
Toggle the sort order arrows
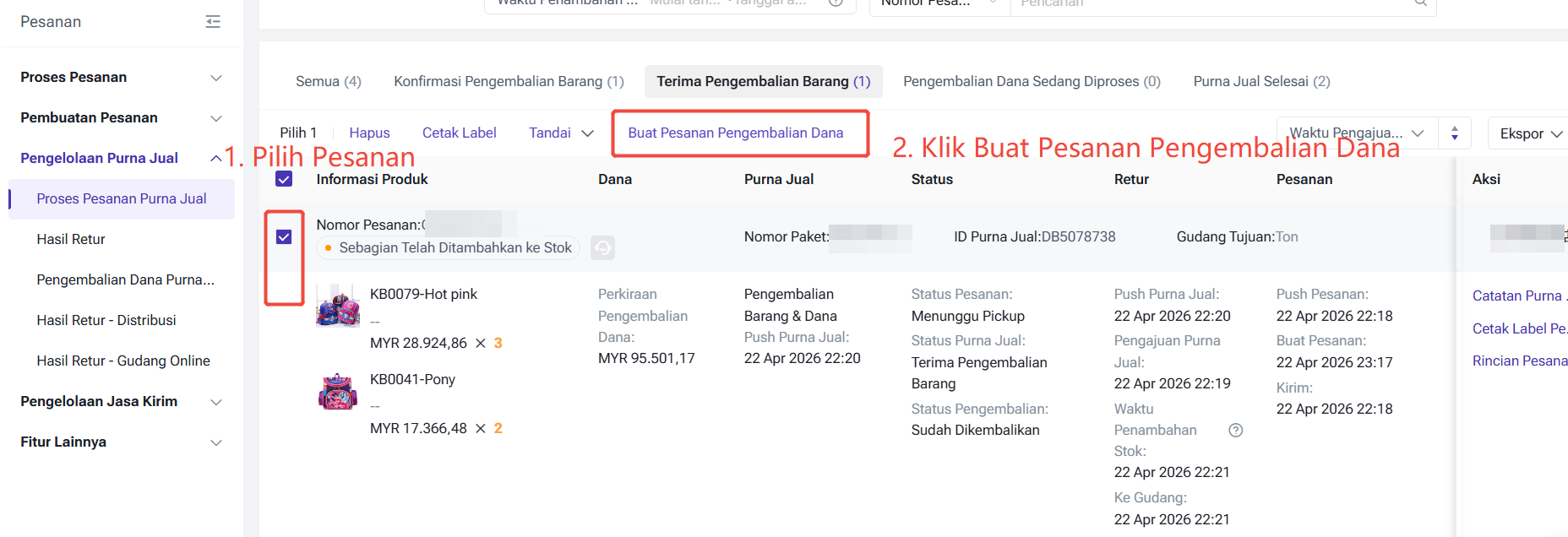1454,133
